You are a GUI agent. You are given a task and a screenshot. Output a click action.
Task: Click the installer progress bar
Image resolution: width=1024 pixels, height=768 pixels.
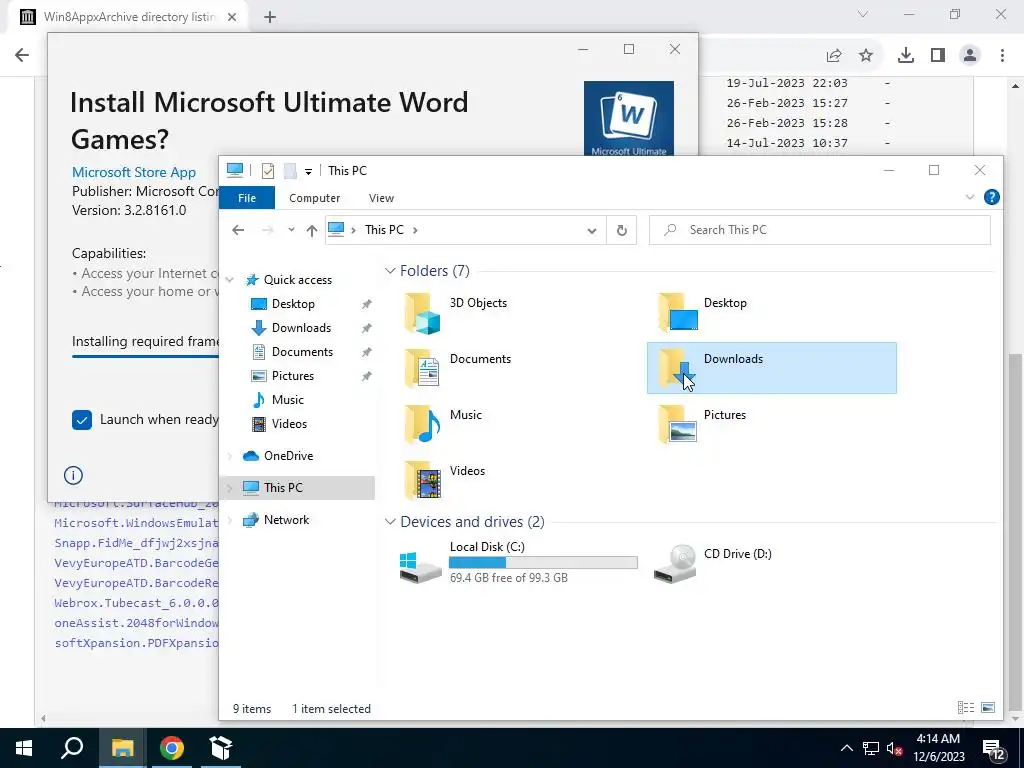coord(145,357)
